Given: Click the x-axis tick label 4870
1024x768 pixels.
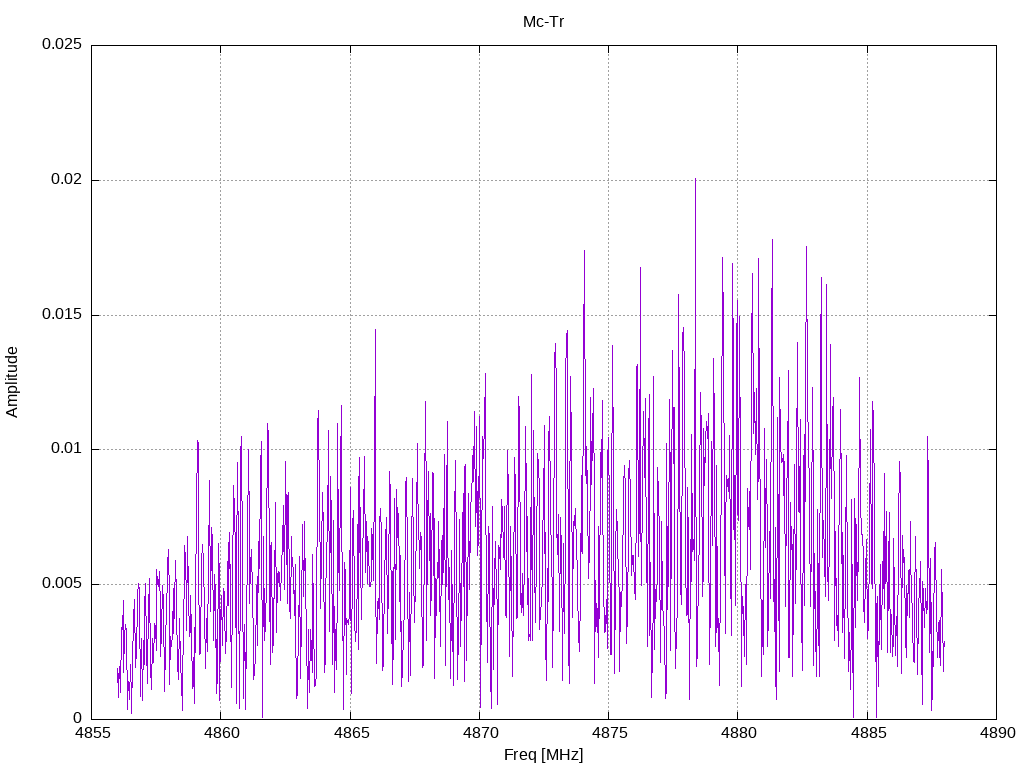Looking at the screenshot, I should [x=479, y=733].
